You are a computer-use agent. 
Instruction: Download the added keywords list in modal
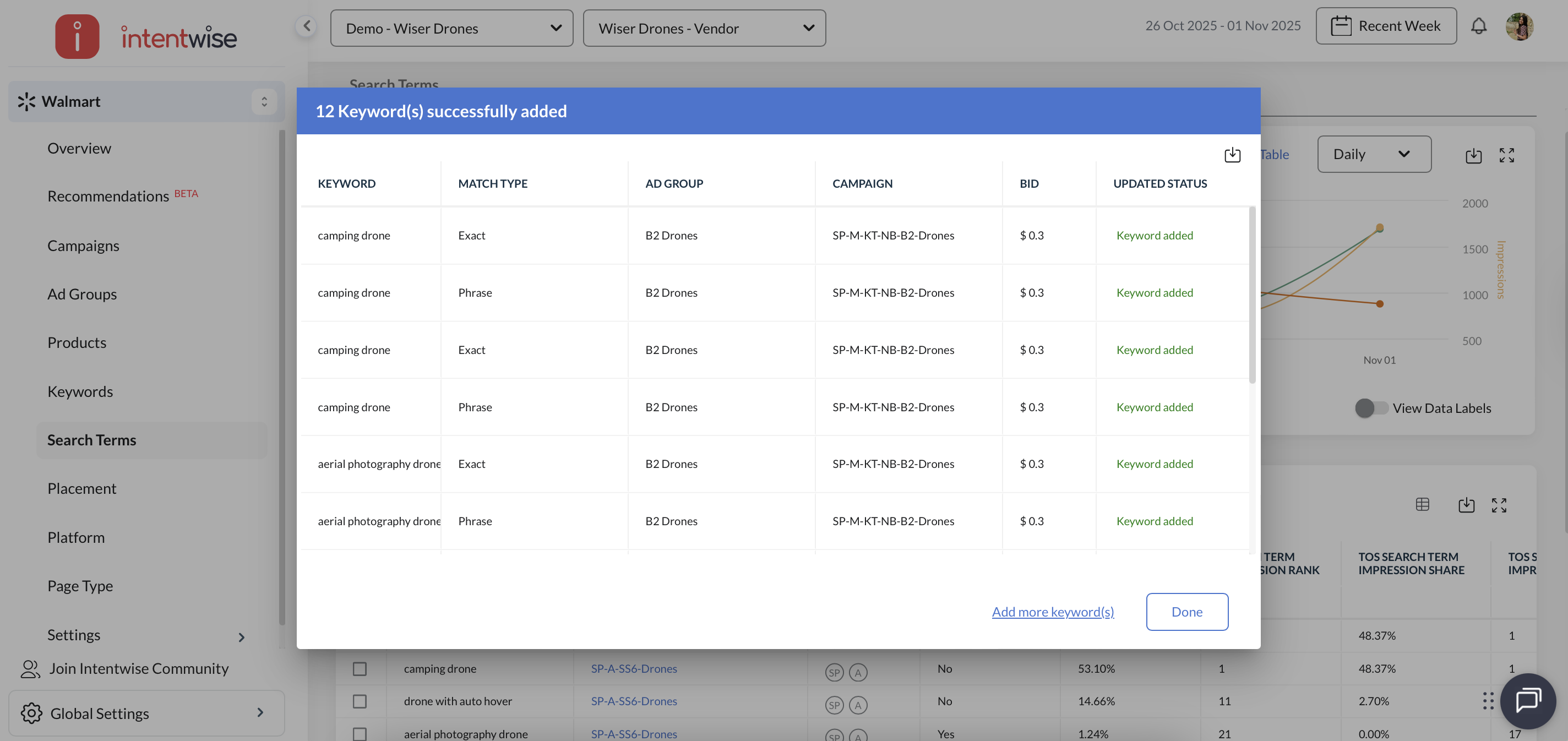pyautogui.click(x=1232, y=155)
